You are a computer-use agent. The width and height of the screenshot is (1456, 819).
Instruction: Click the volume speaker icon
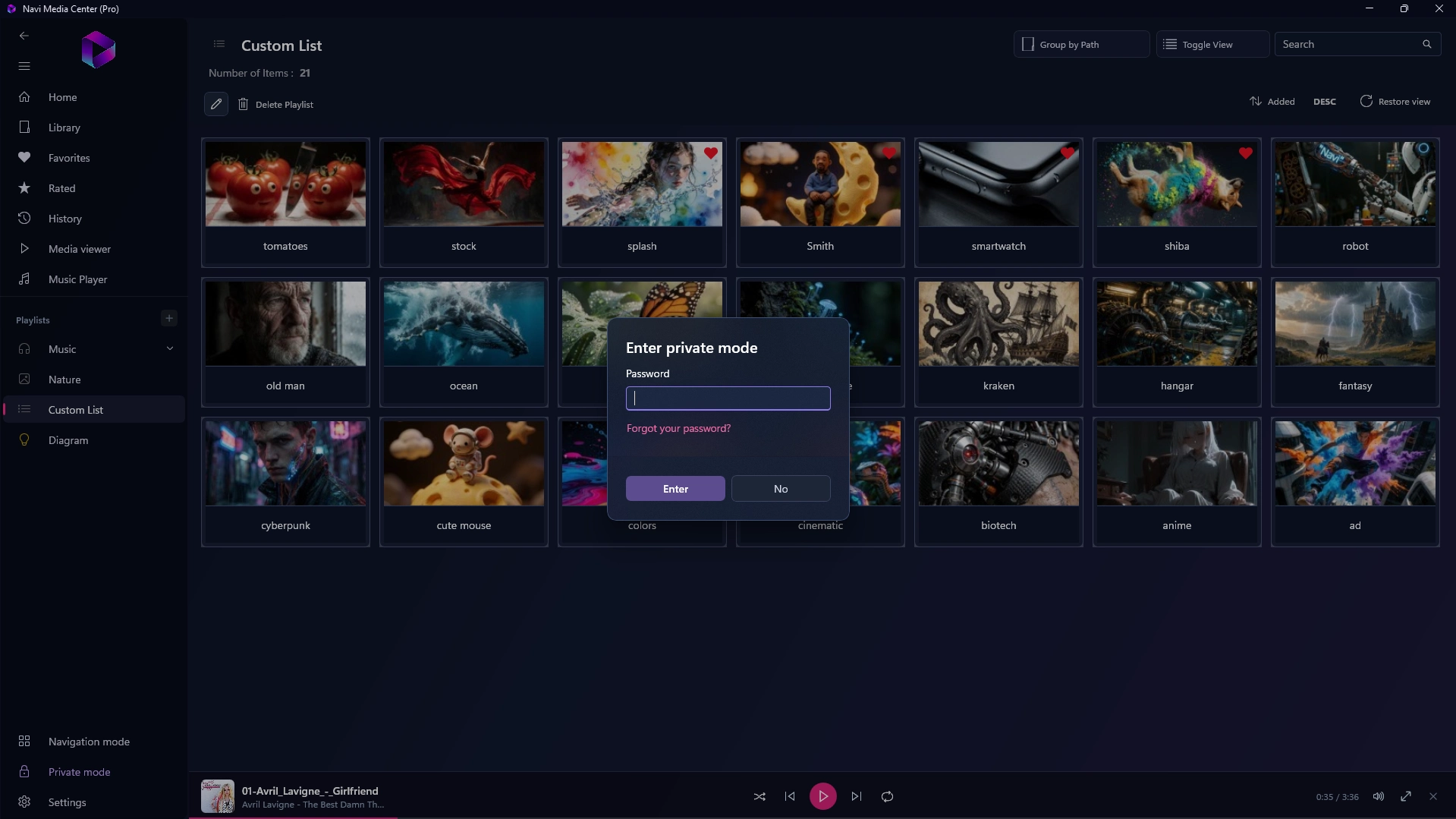pyautogui.click(x=1379, y=796)
